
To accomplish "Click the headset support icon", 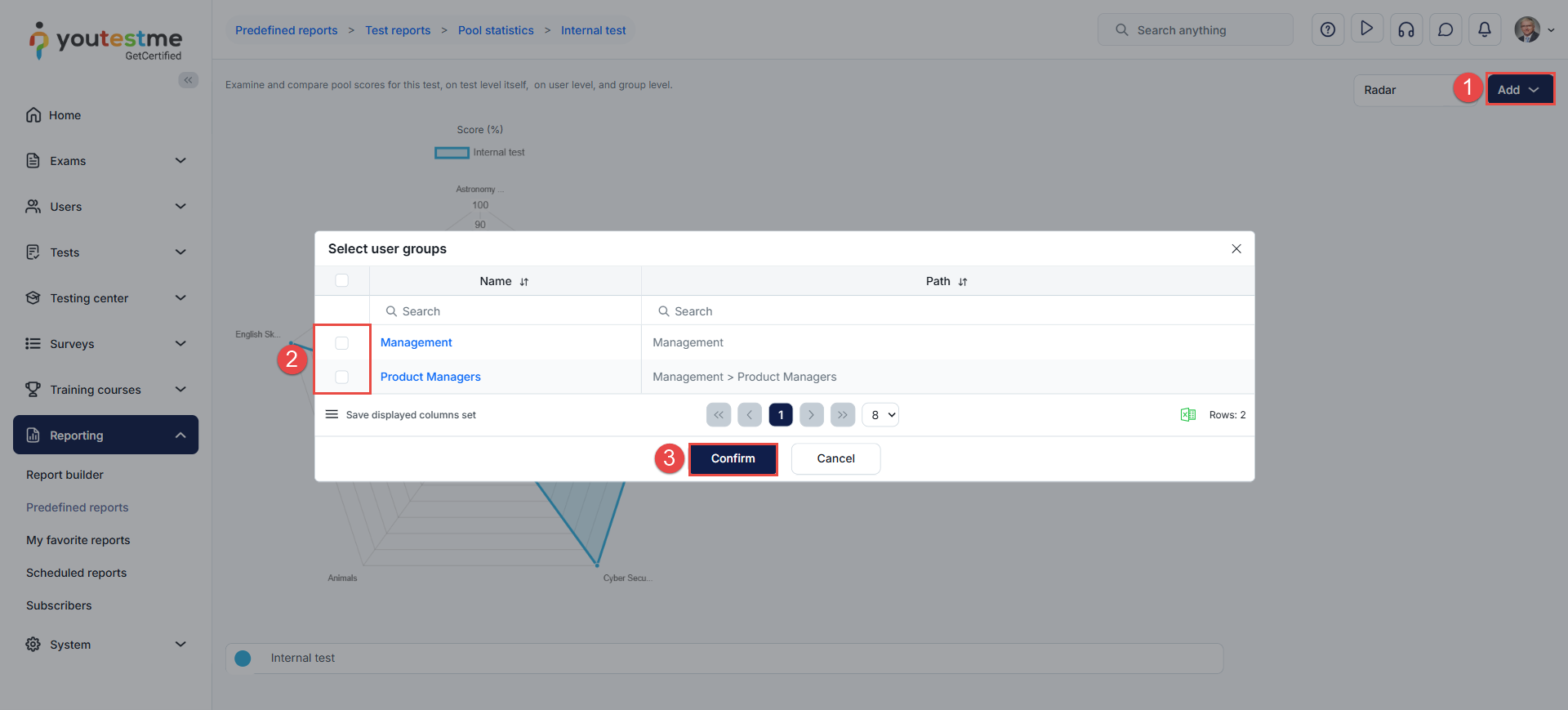I will point(1406,29).
